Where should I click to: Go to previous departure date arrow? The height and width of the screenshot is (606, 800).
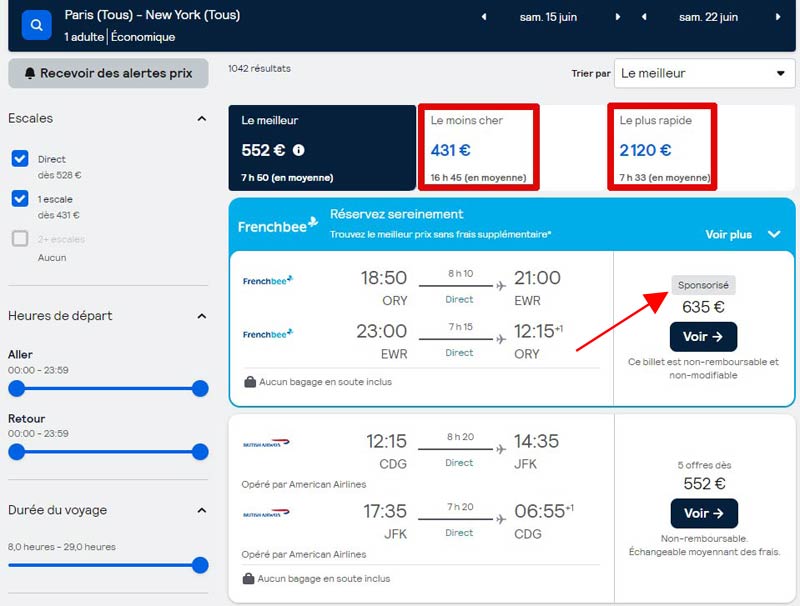[x=484, y=17]
